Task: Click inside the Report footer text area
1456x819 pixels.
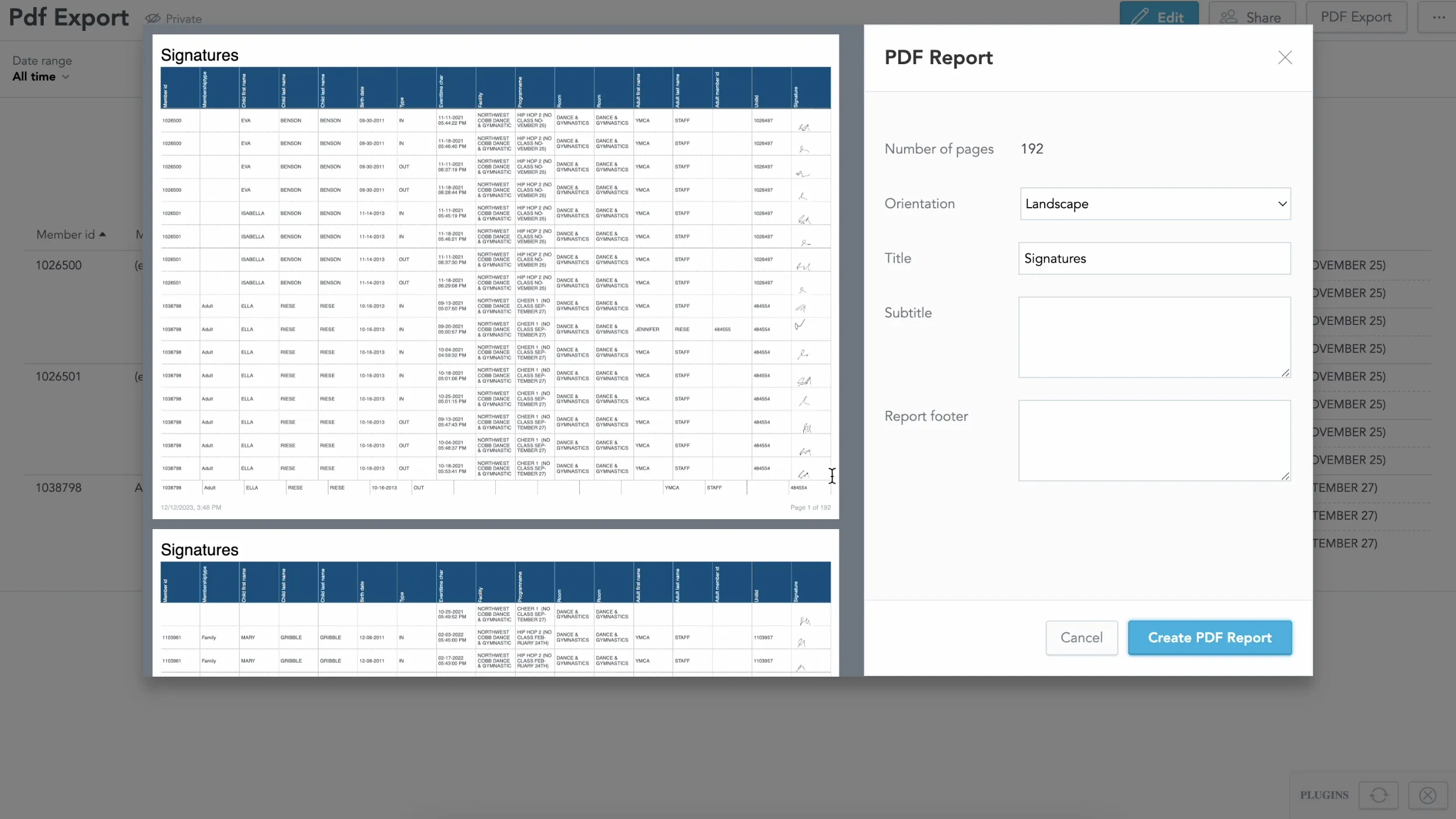Action: 1154,440
